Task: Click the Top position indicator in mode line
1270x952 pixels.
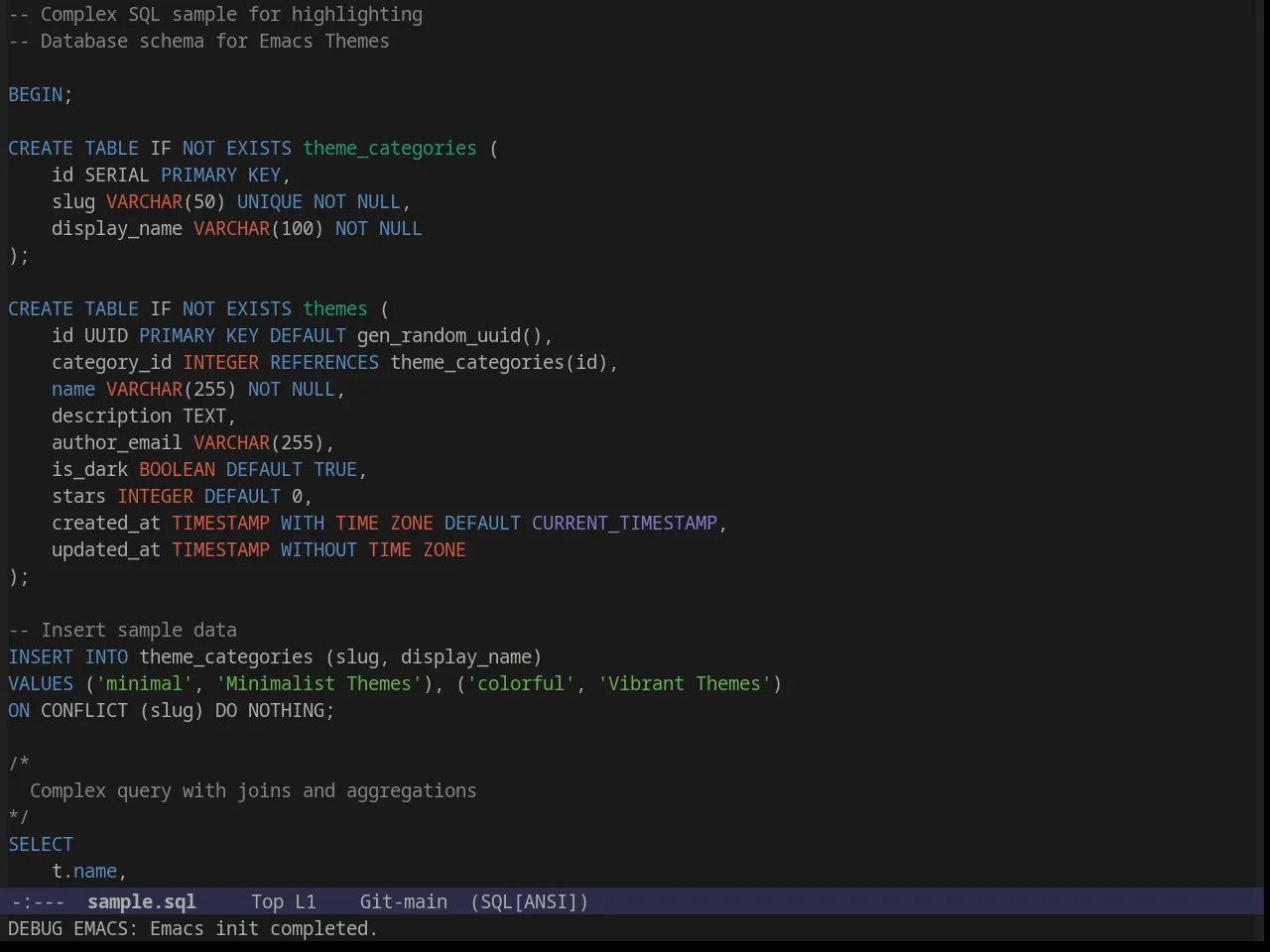Action: [267, 901]
